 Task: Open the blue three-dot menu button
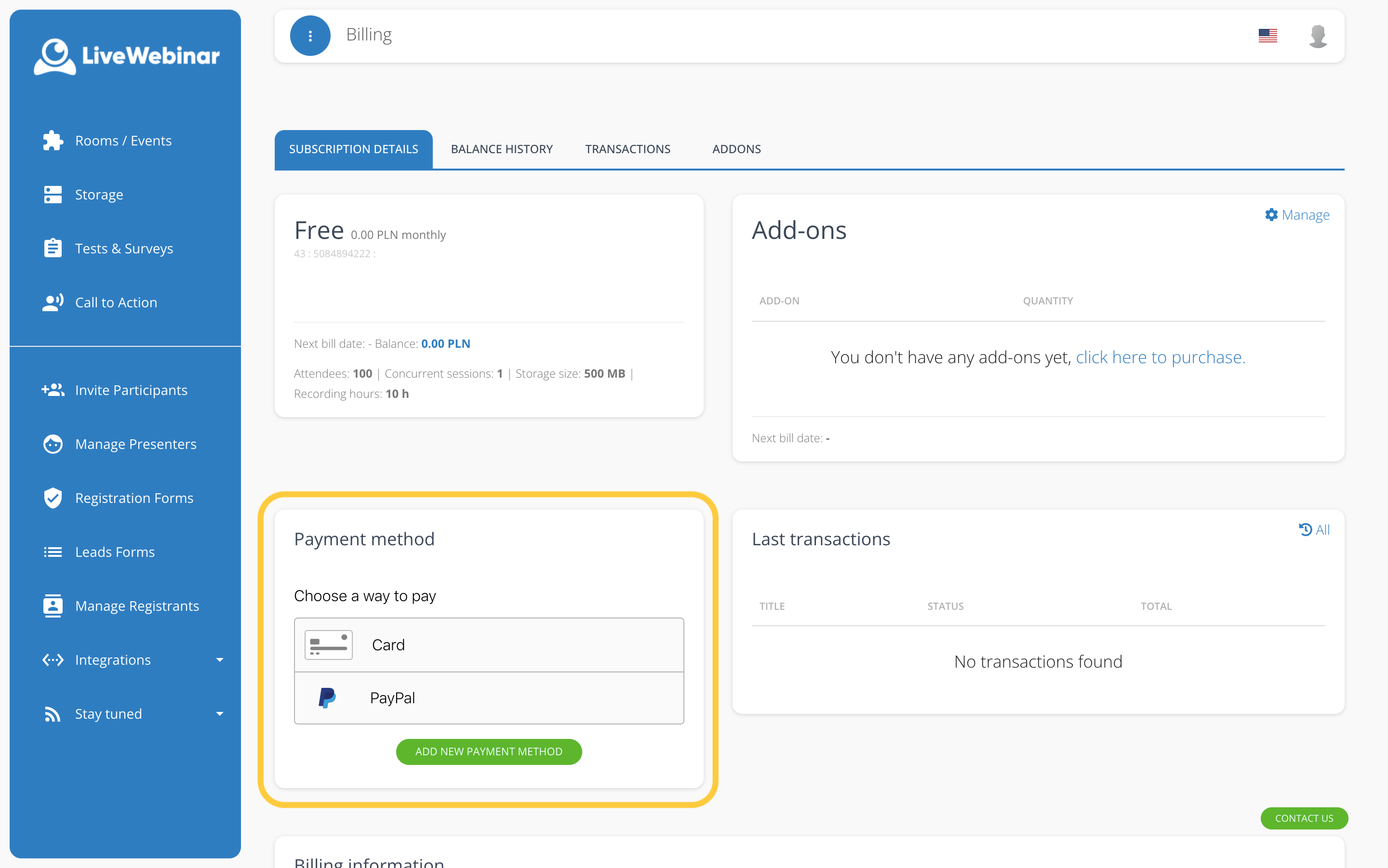310,36
